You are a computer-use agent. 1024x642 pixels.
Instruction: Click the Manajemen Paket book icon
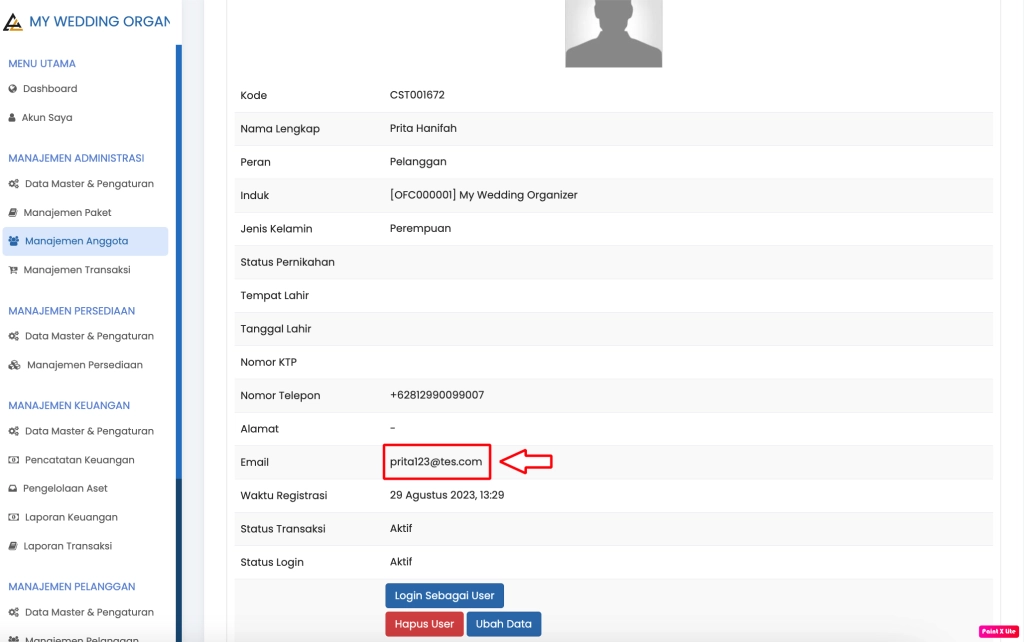click(15, 212)
